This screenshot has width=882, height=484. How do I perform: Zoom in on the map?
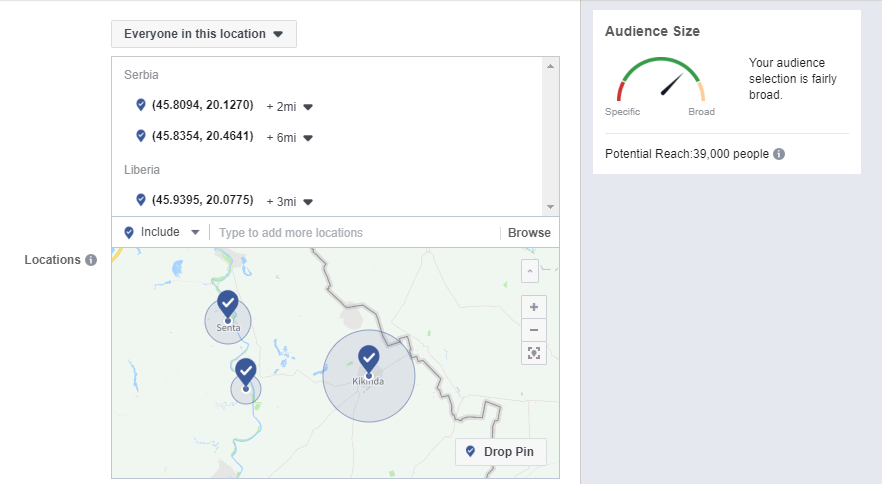pos(533,307)
